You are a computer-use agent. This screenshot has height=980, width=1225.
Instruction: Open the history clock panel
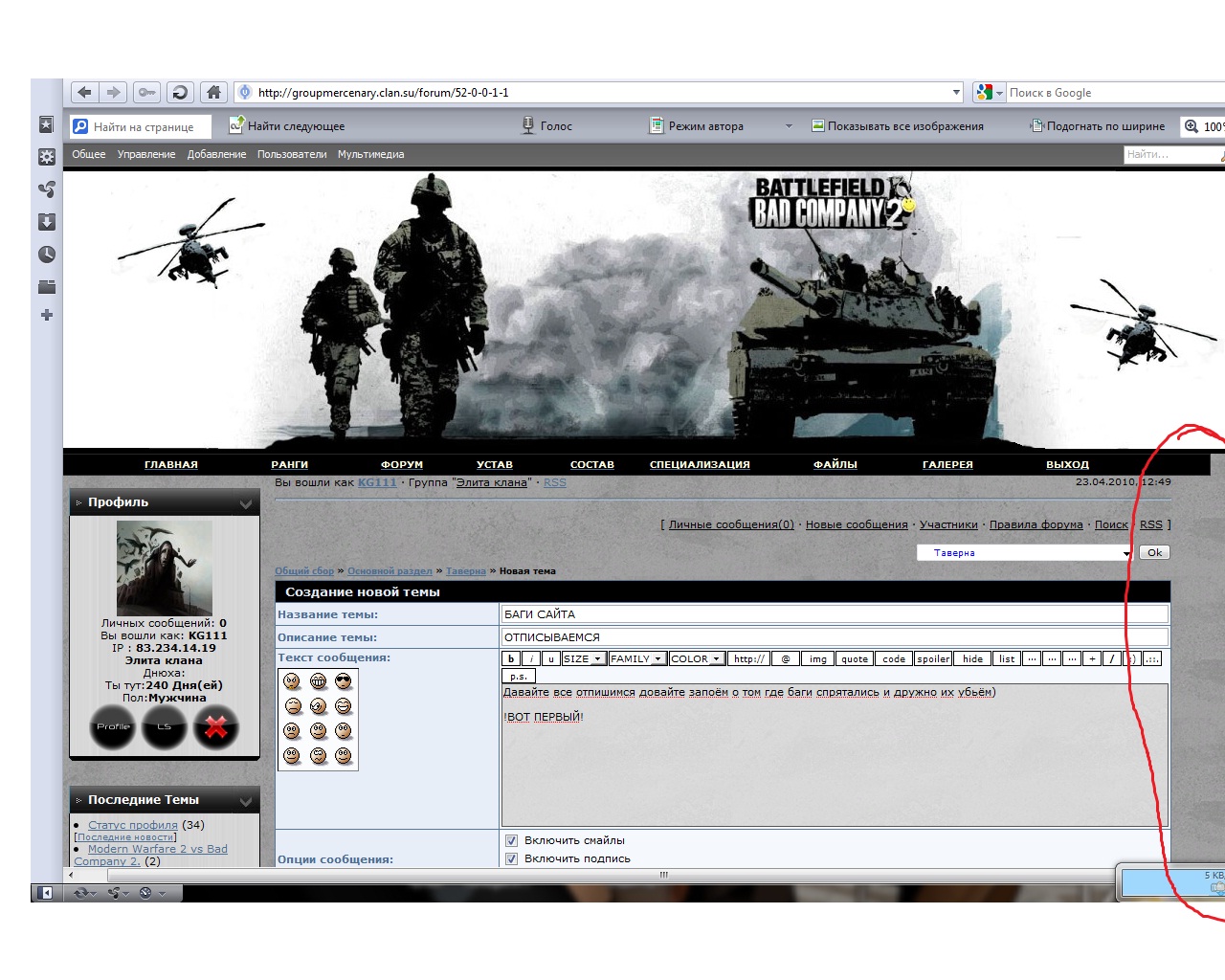46,255
